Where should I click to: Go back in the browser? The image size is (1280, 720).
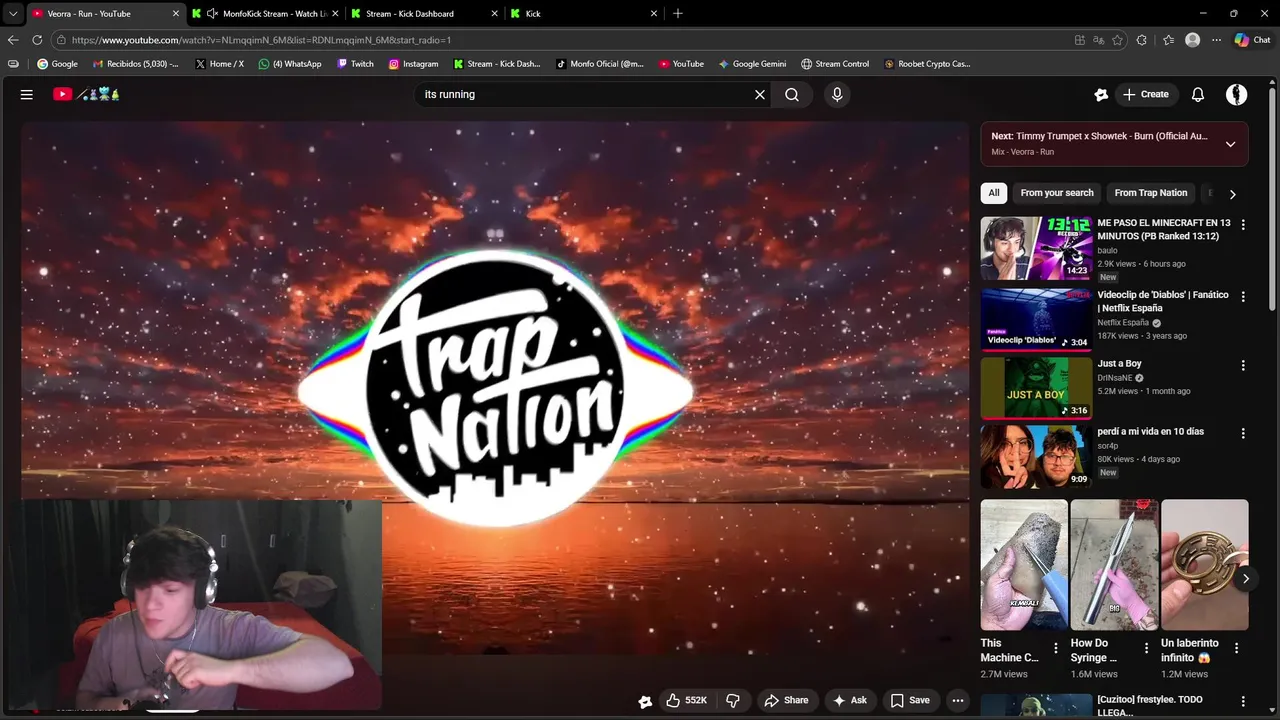(13, 40)
